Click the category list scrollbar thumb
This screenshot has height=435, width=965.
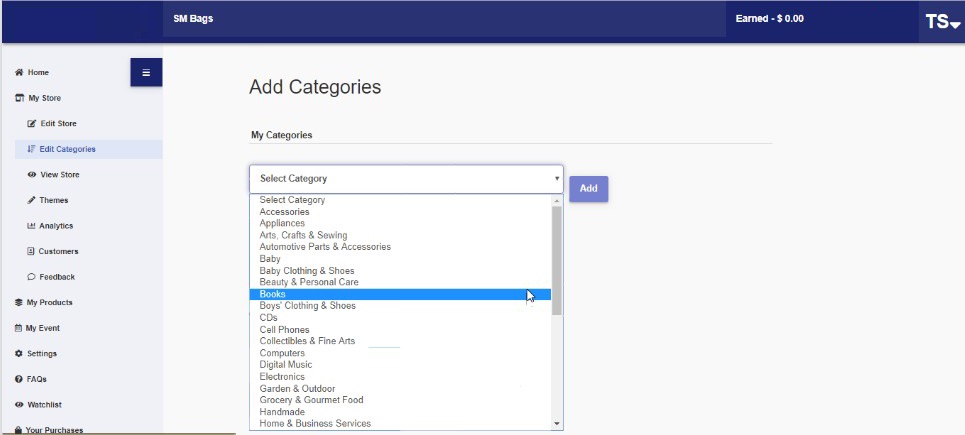click(x=557, y=260)
